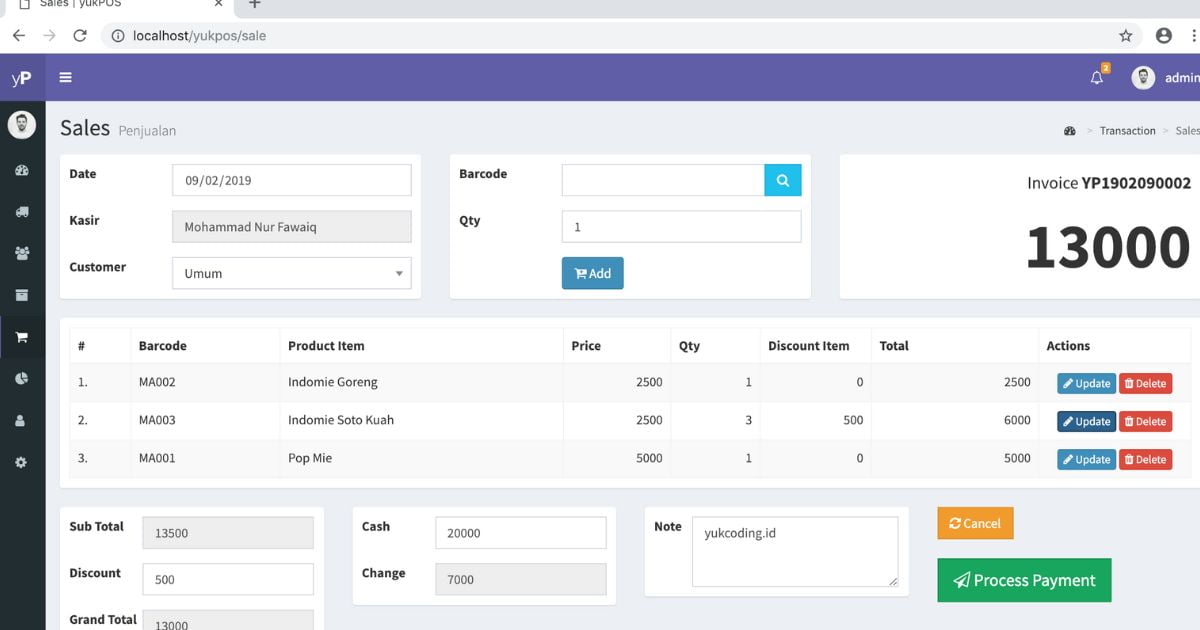The image size is (1200, 630).
Task: Open the settings gear icon in sidebar
Action: click(22, 463)
